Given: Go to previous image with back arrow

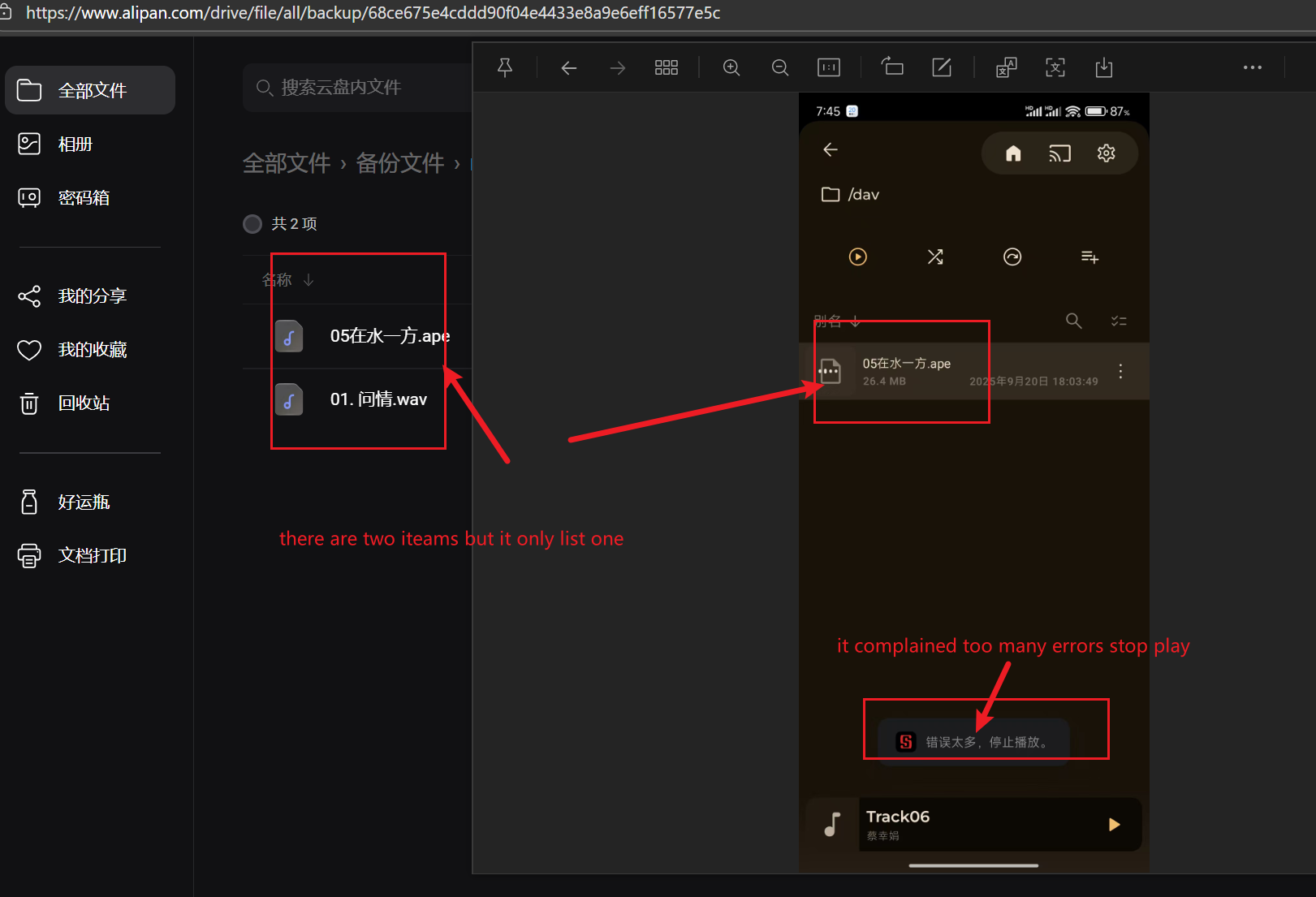Looking at the screenshot, I should (569, 68).
